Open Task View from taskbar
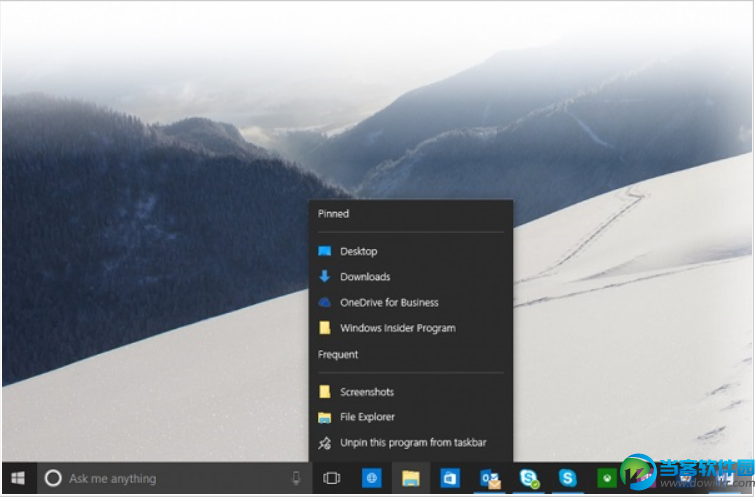 click(x=332, y=478)
